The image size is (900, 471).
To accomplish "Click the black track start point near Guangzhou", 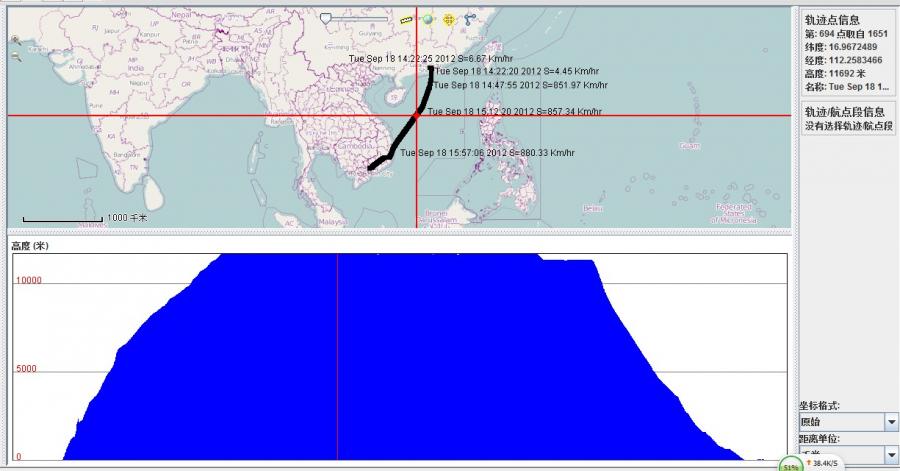I will [x=430, y=69].
